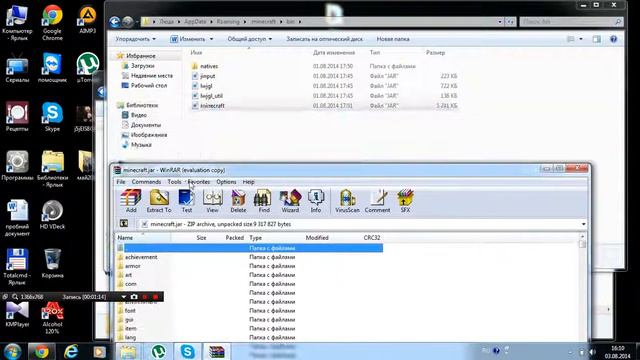Show archive Info in WinRAR
Screen dimensions: 640x360
point(316,201)
